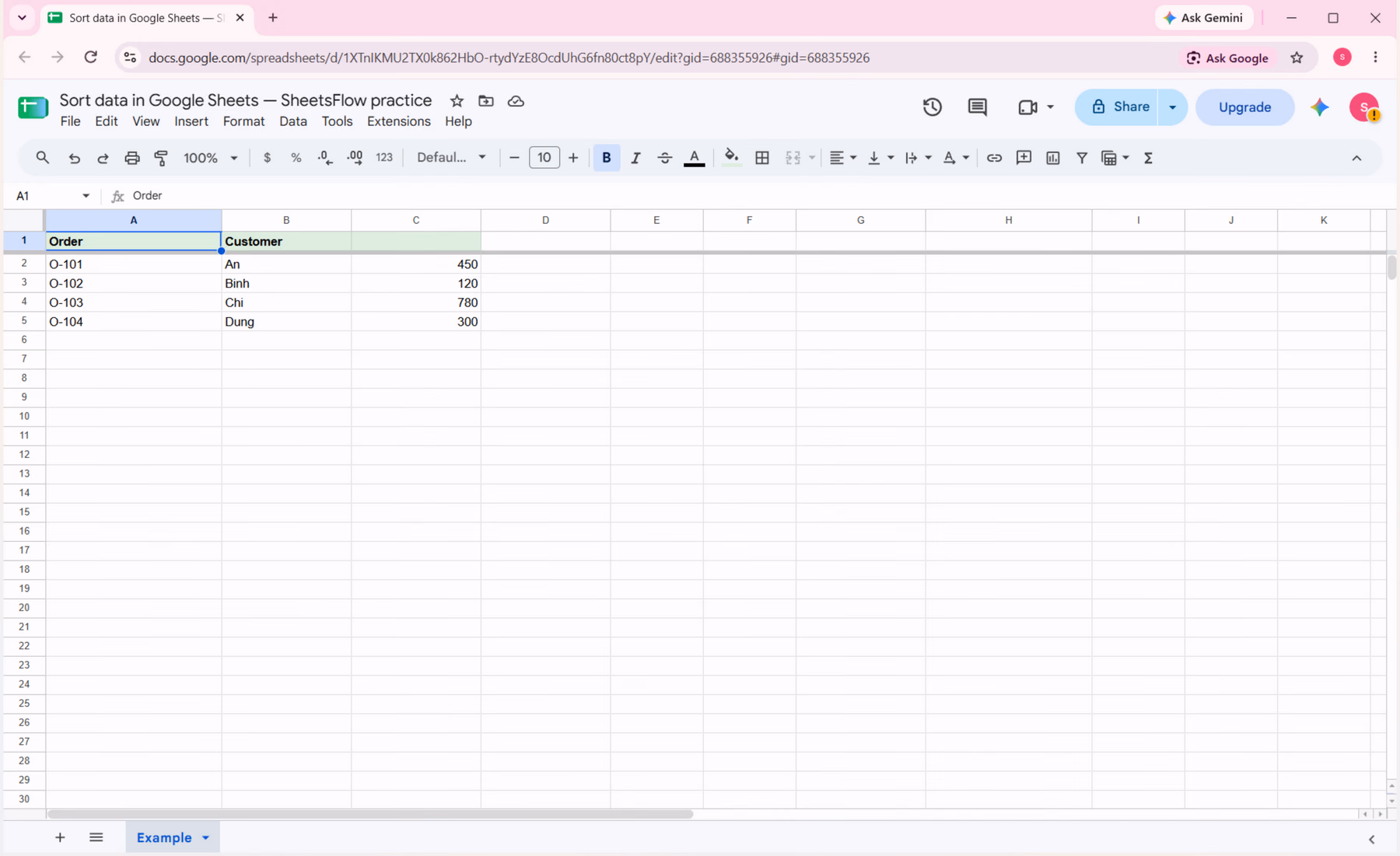Open the font family Default dropdown
This screenshot has height=856, width=1400.
pos(451,158)
